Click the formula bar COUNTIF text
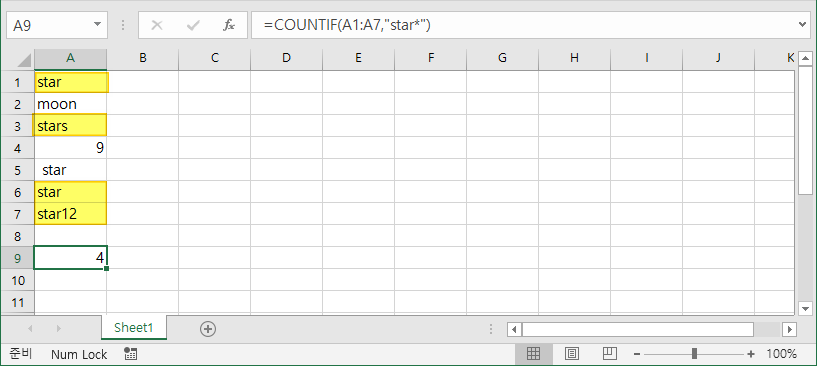 (x=347, y=25)
